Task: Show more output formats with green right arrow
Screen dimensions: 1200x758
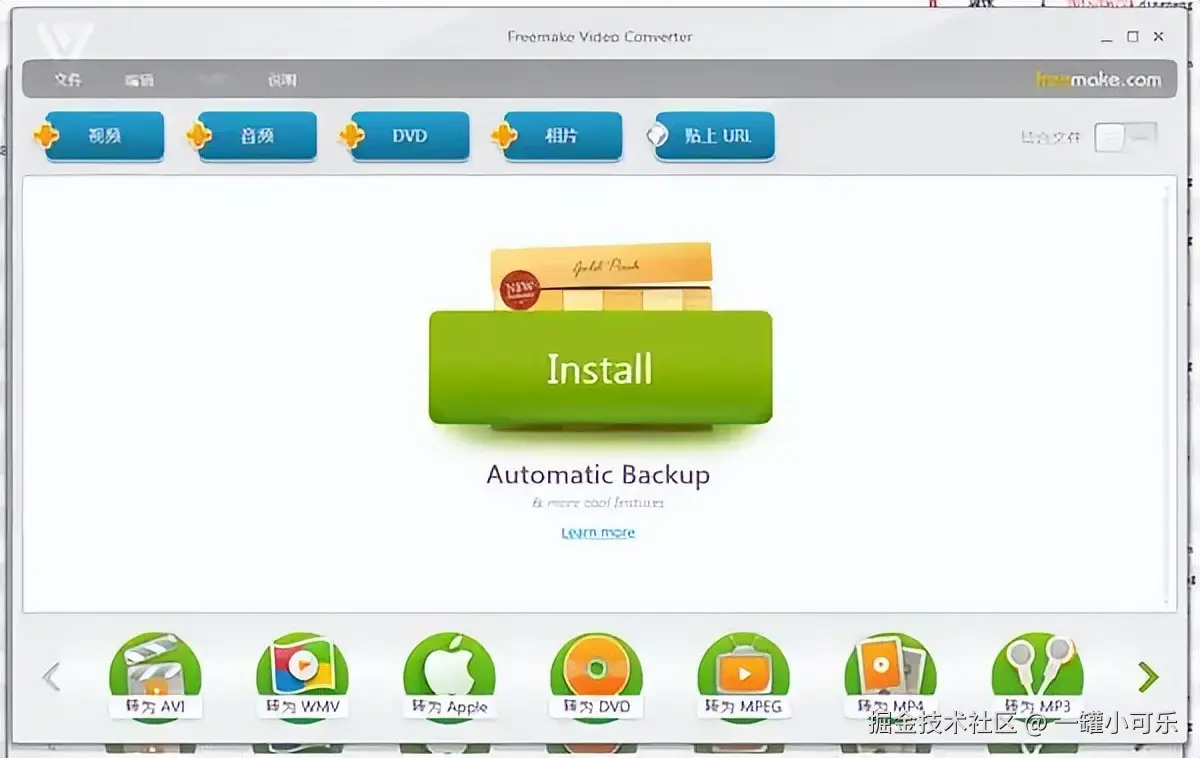Action: [x=1148, y=677]
